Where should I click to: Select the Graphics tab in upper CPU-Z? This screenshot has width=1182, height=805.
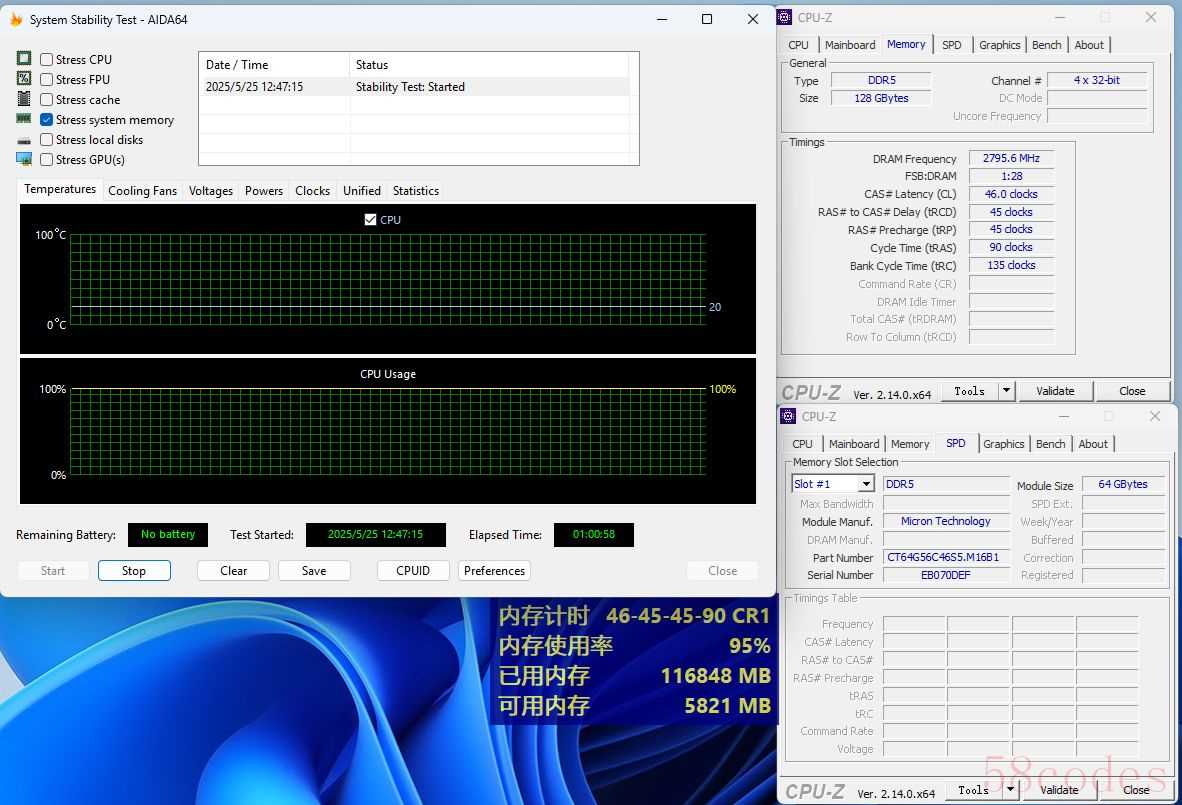999,45
